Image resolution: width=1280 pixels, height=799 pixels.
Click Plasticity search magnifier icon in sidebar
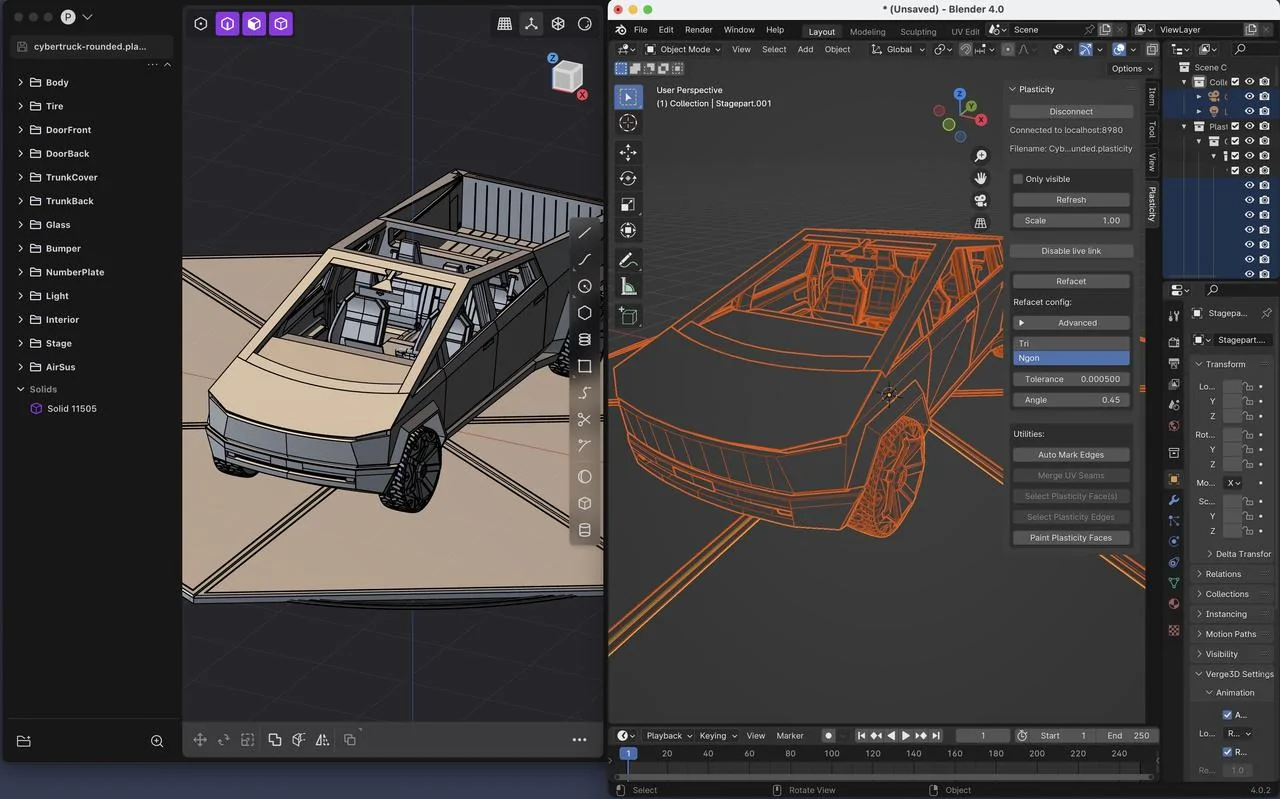(x=157, y=741)
